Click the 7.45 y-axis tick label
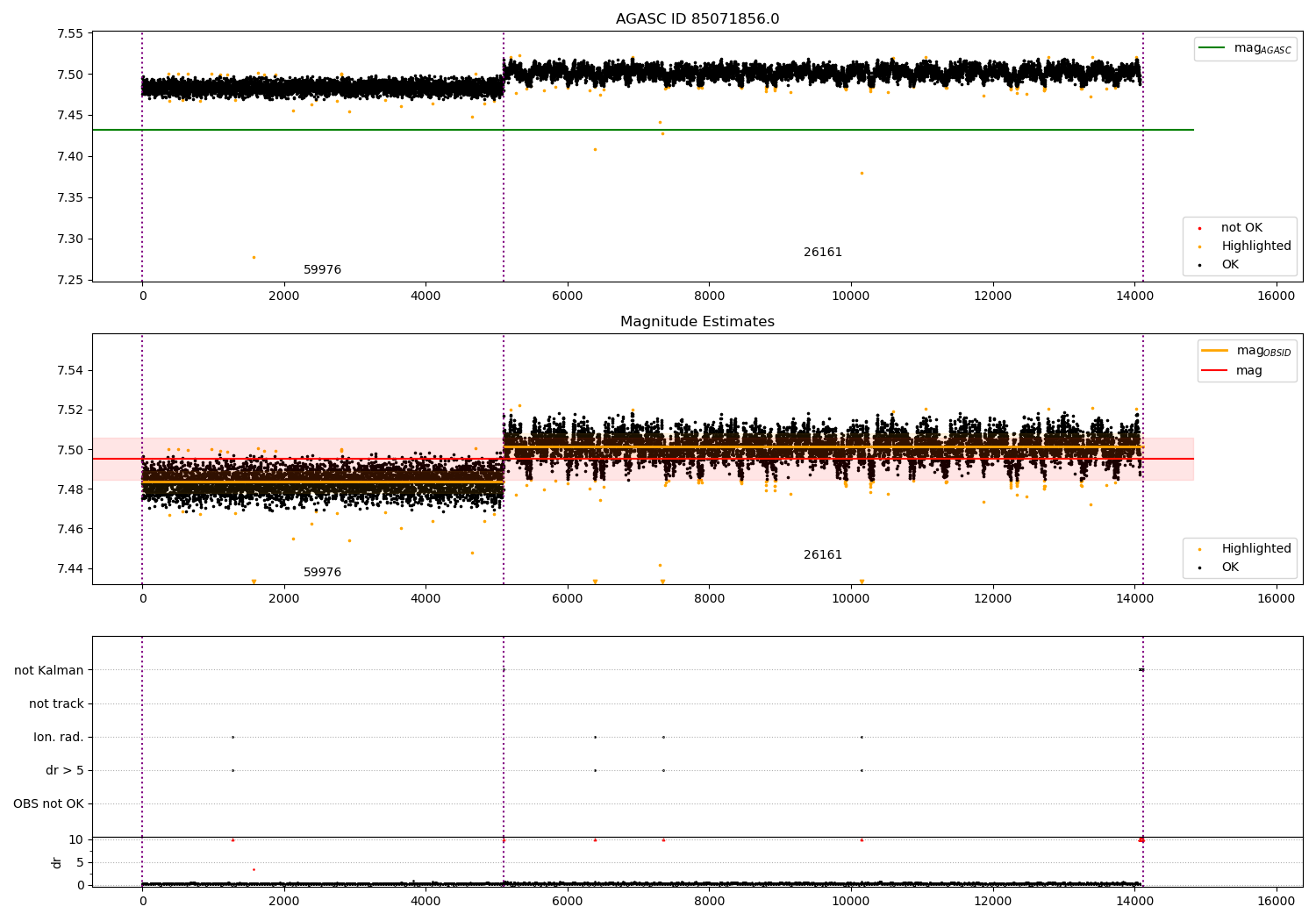This screenshot has width=1316, height=921. point(70,116)
